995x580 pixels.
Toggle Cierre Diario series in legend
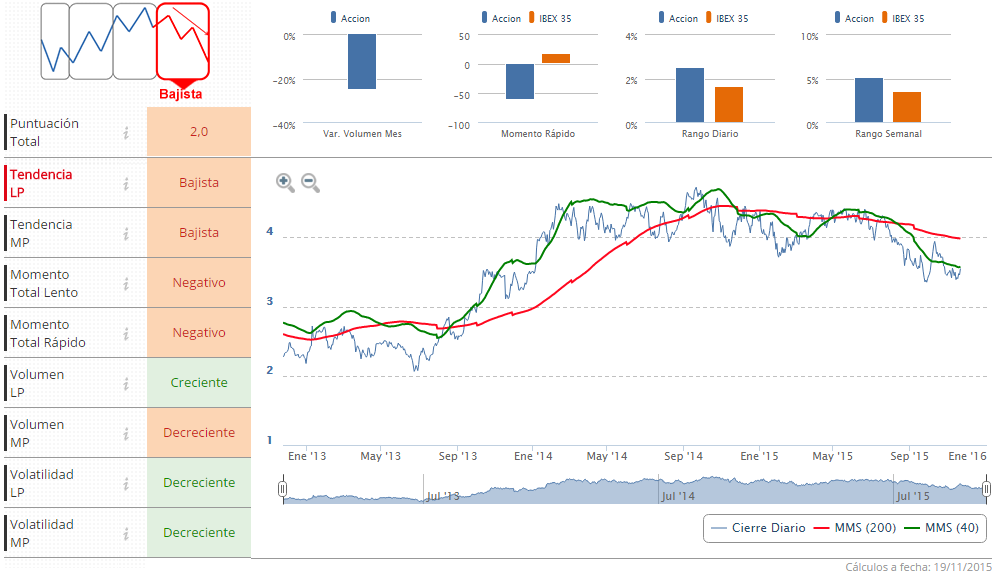[757, 528]
